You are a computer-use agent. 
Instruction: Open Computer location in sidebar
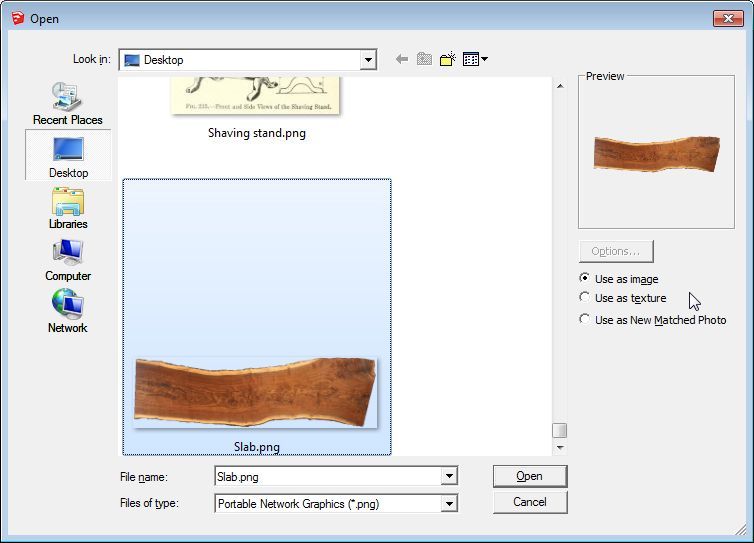point(68,260)
